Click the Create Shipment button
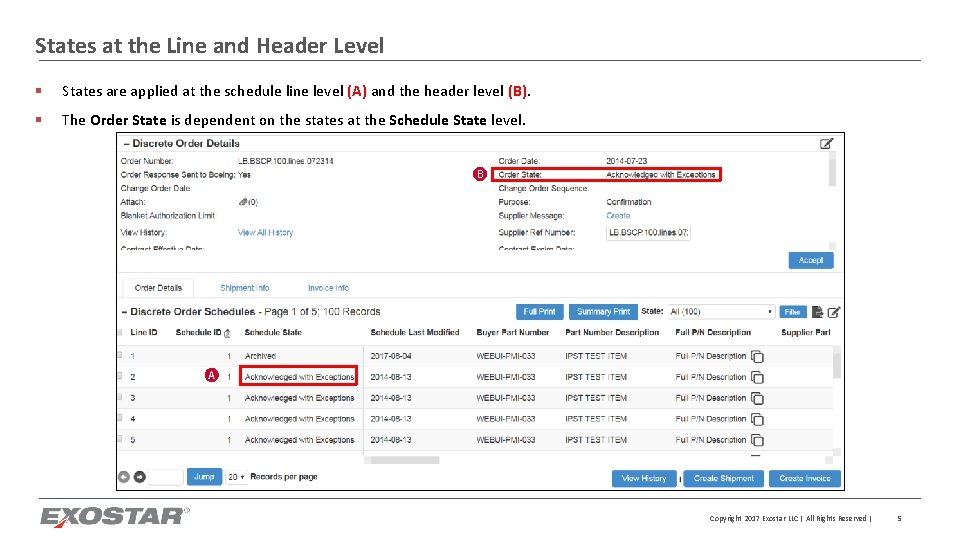960x540 pixels. 724,478
